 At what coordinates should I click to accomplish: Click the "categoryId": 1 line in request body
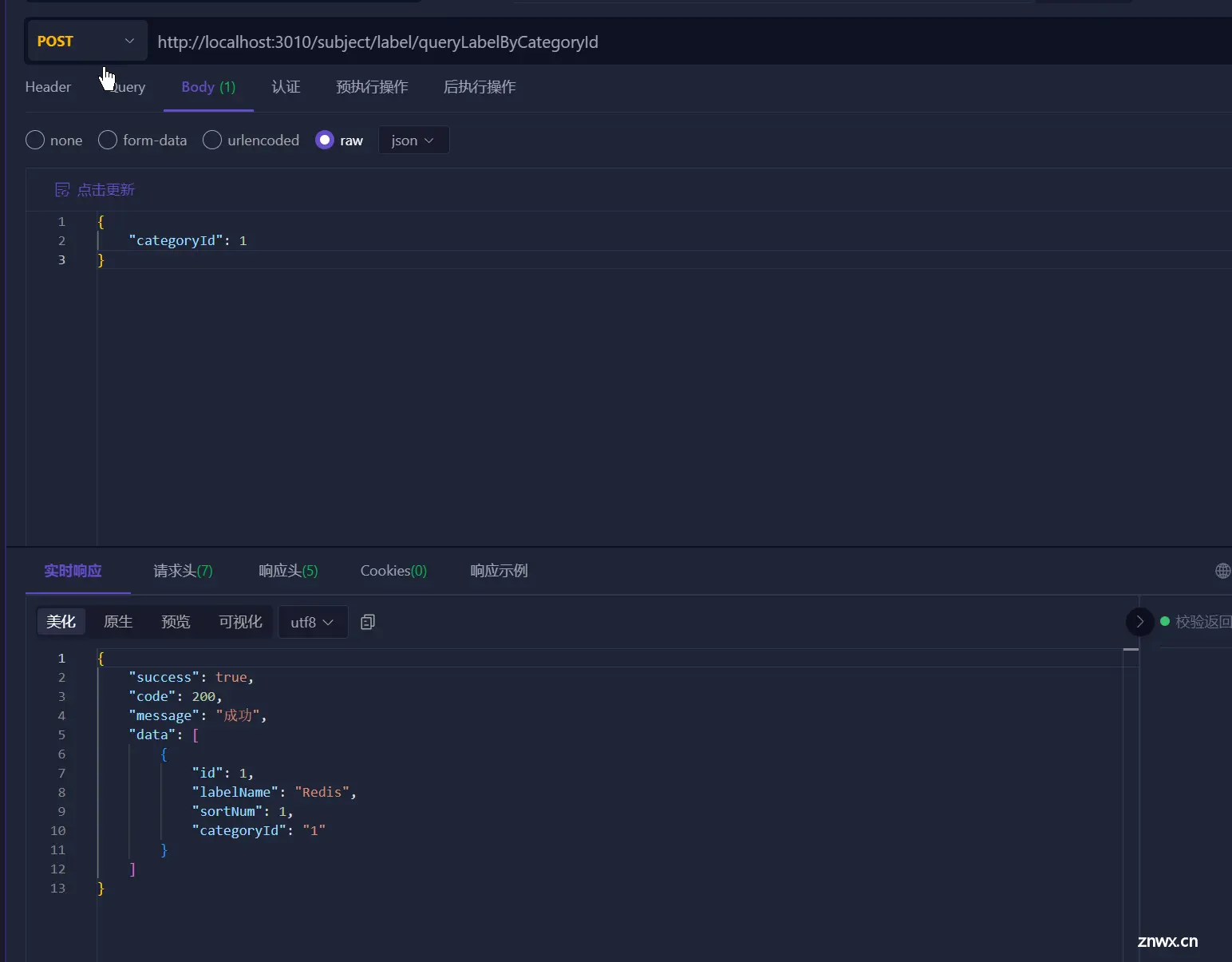tap(188, 240)
